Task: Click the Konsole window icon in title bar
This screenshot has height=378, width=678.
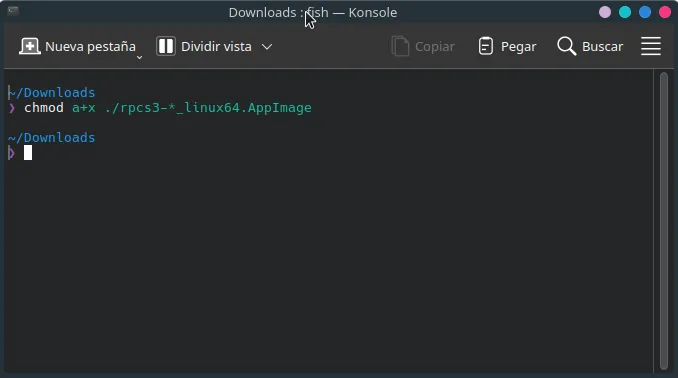Action: point(13,11)
